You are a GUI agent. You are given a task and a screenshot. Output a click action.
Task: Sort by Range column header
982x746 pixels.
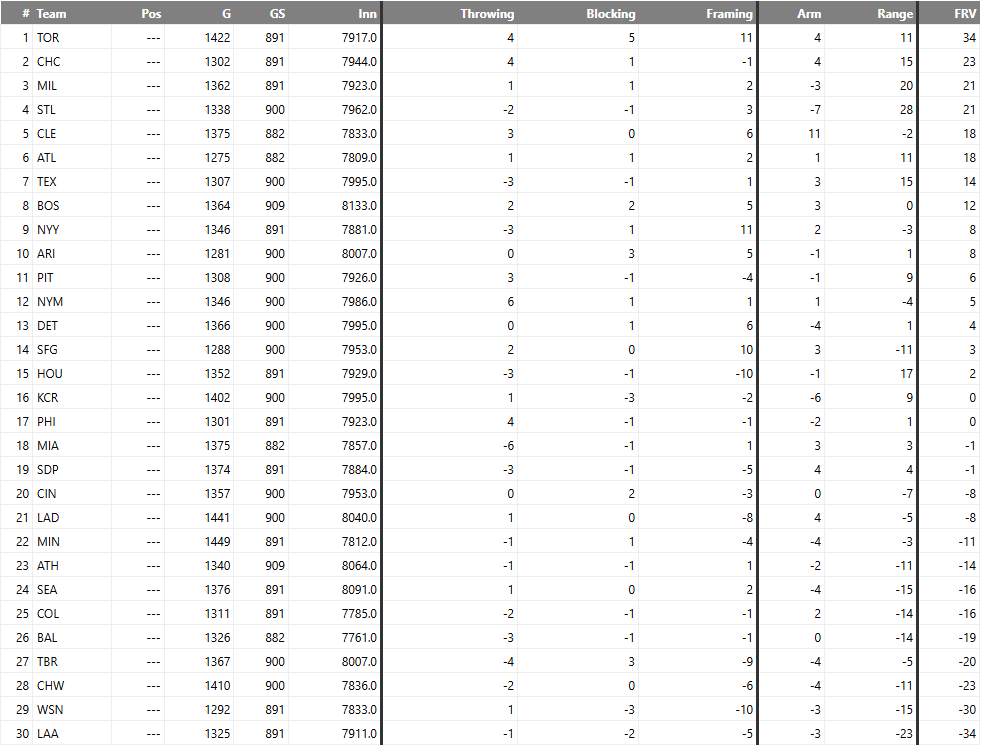point(895,14)
